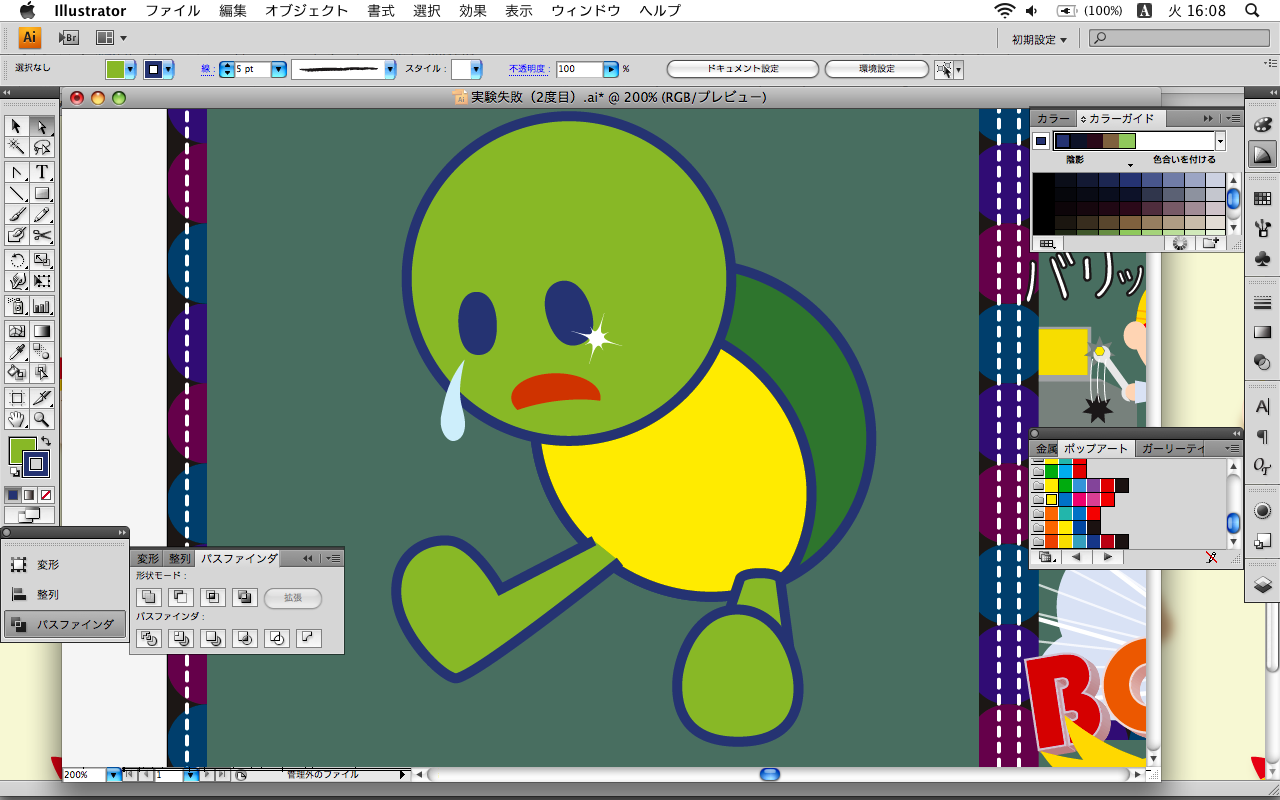1280x800 pixels.
Task: Choose the Lasso tool
Action: click(x=42, y=147)
